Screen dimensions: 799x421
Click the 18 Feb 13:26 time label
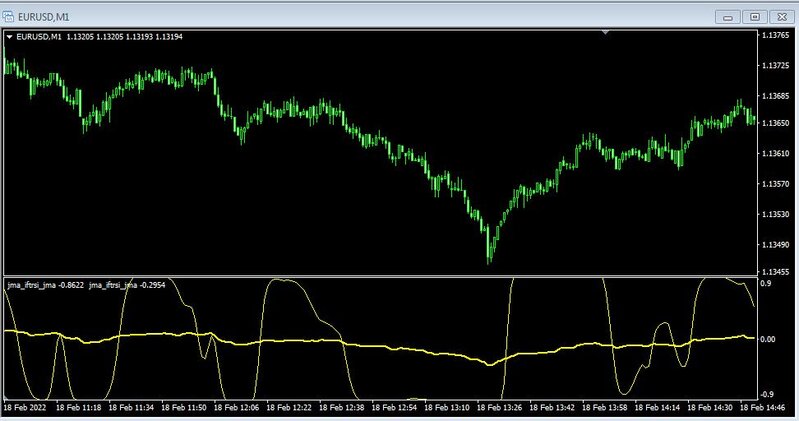pos(499,407)
